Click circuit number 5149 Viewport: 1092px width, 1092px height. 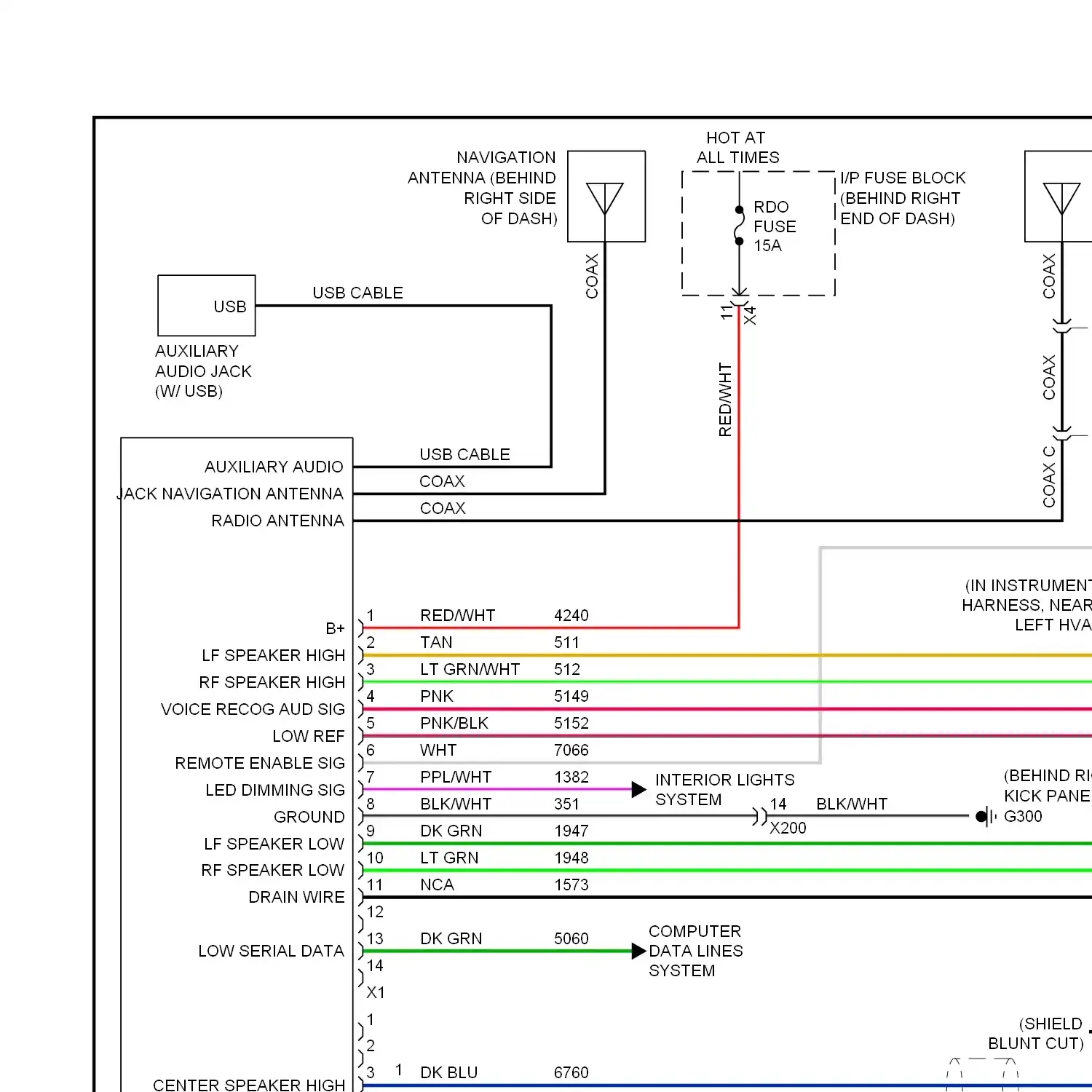[571, 696]
